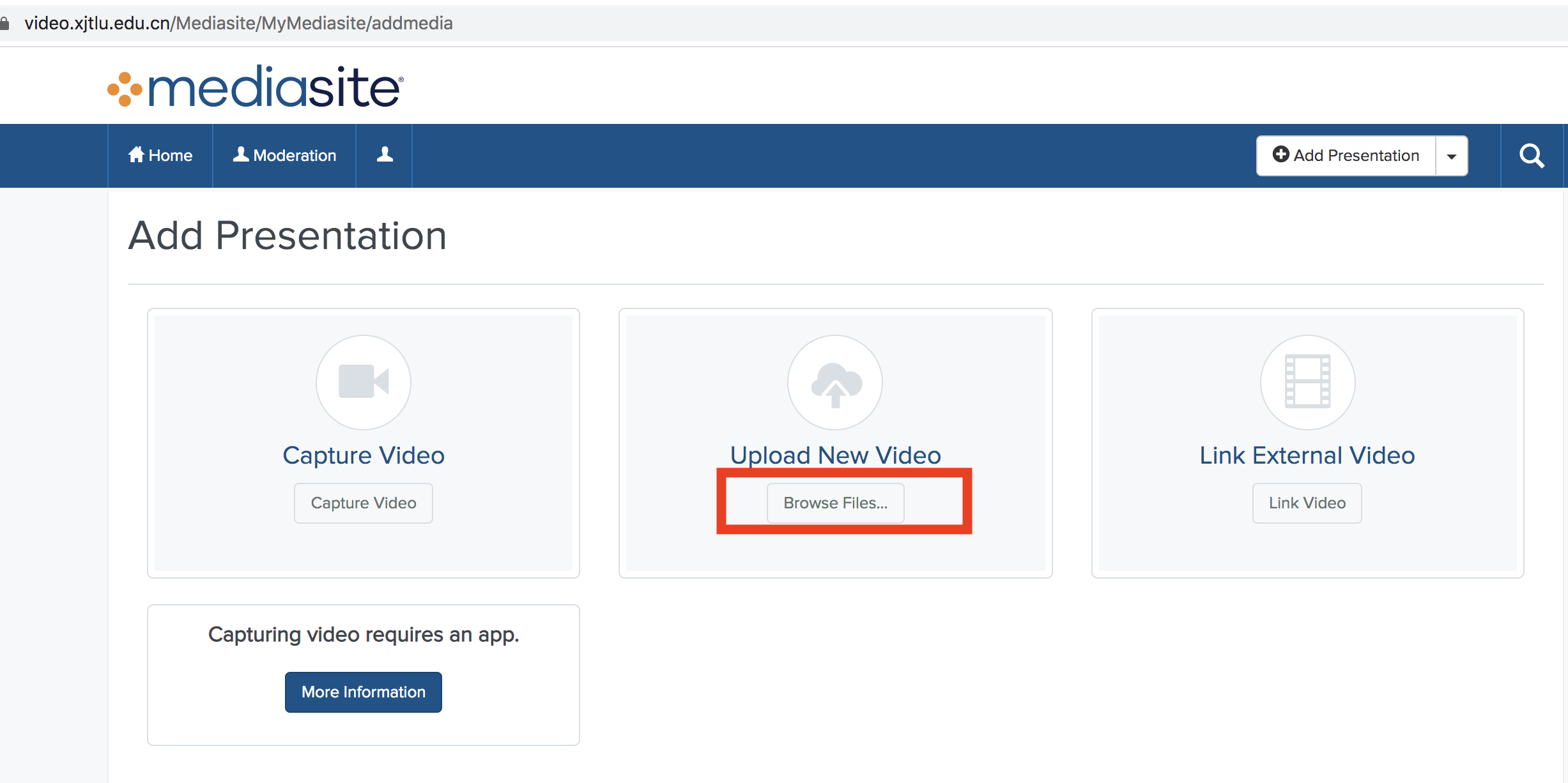
Task: Open the Home navigation tab
Action: pyautogui.click(x=160, y=155)
